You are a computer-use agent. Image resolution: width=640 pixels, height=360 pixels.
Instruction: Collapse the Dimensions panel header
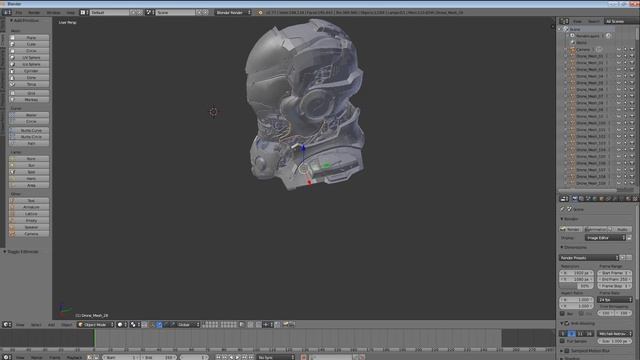click(574, 247)
